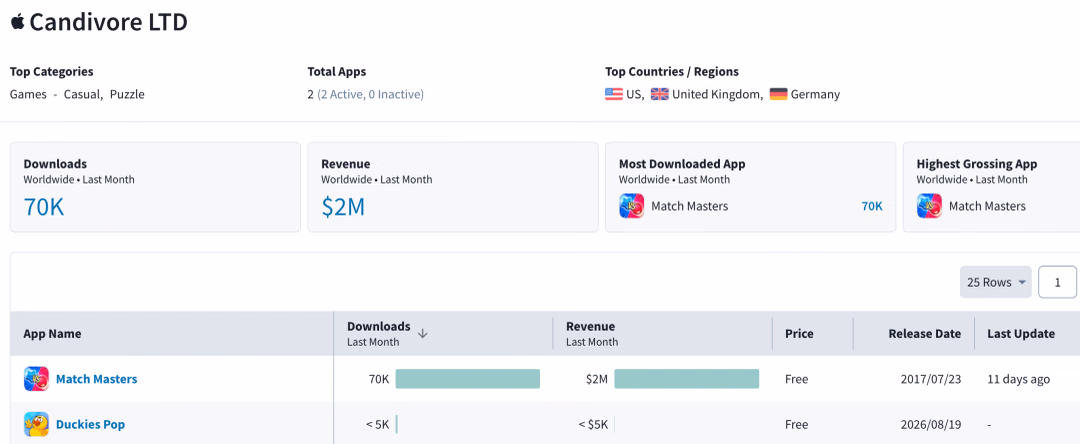Click the Candivore LTD title

(x=109, y=22)
